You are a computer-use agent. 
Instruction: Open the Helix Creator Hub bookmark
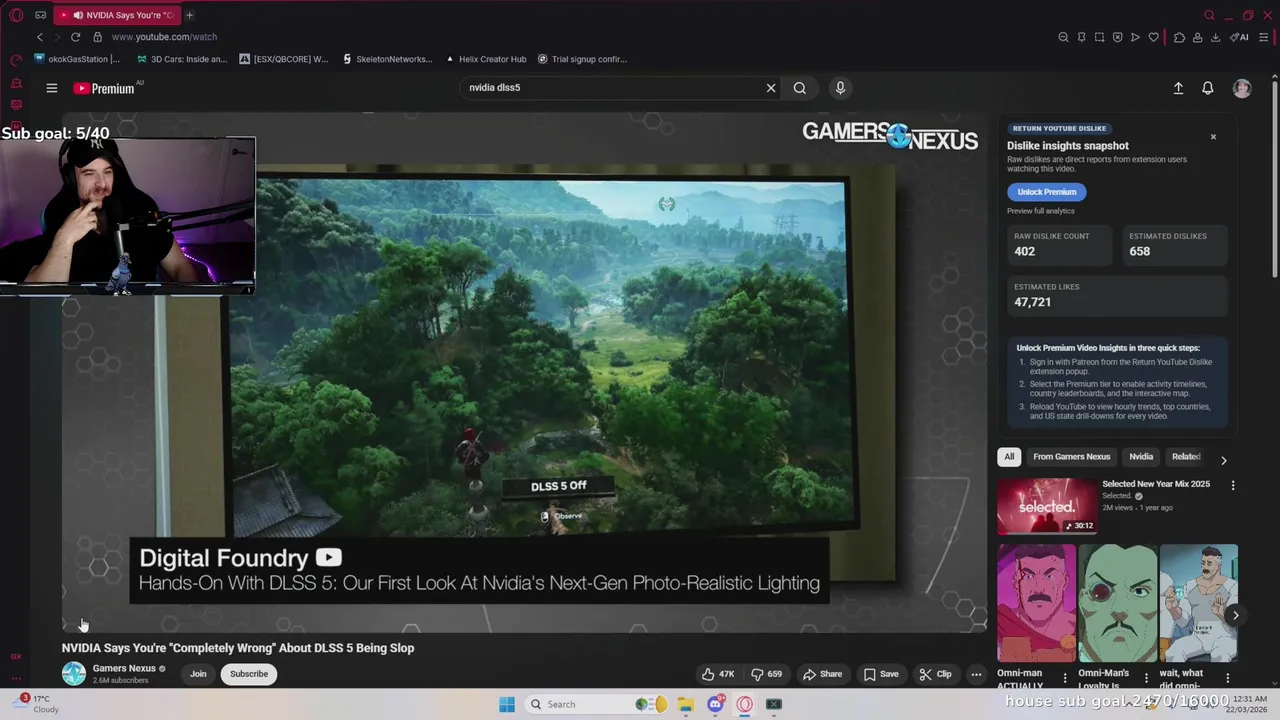486,59
